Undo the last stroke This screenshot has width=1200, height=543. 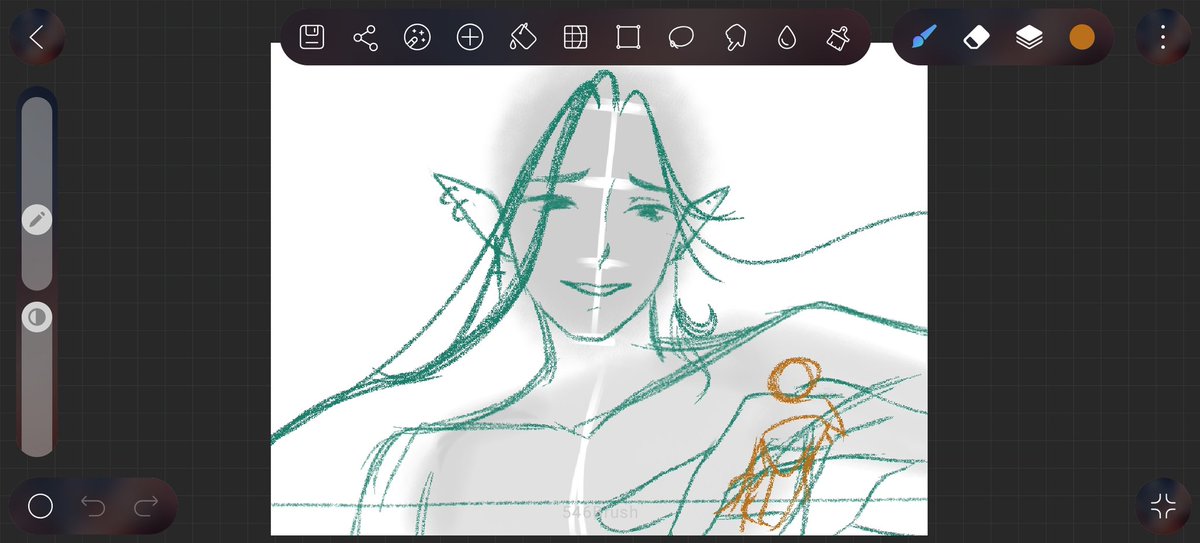coord(93,506)
